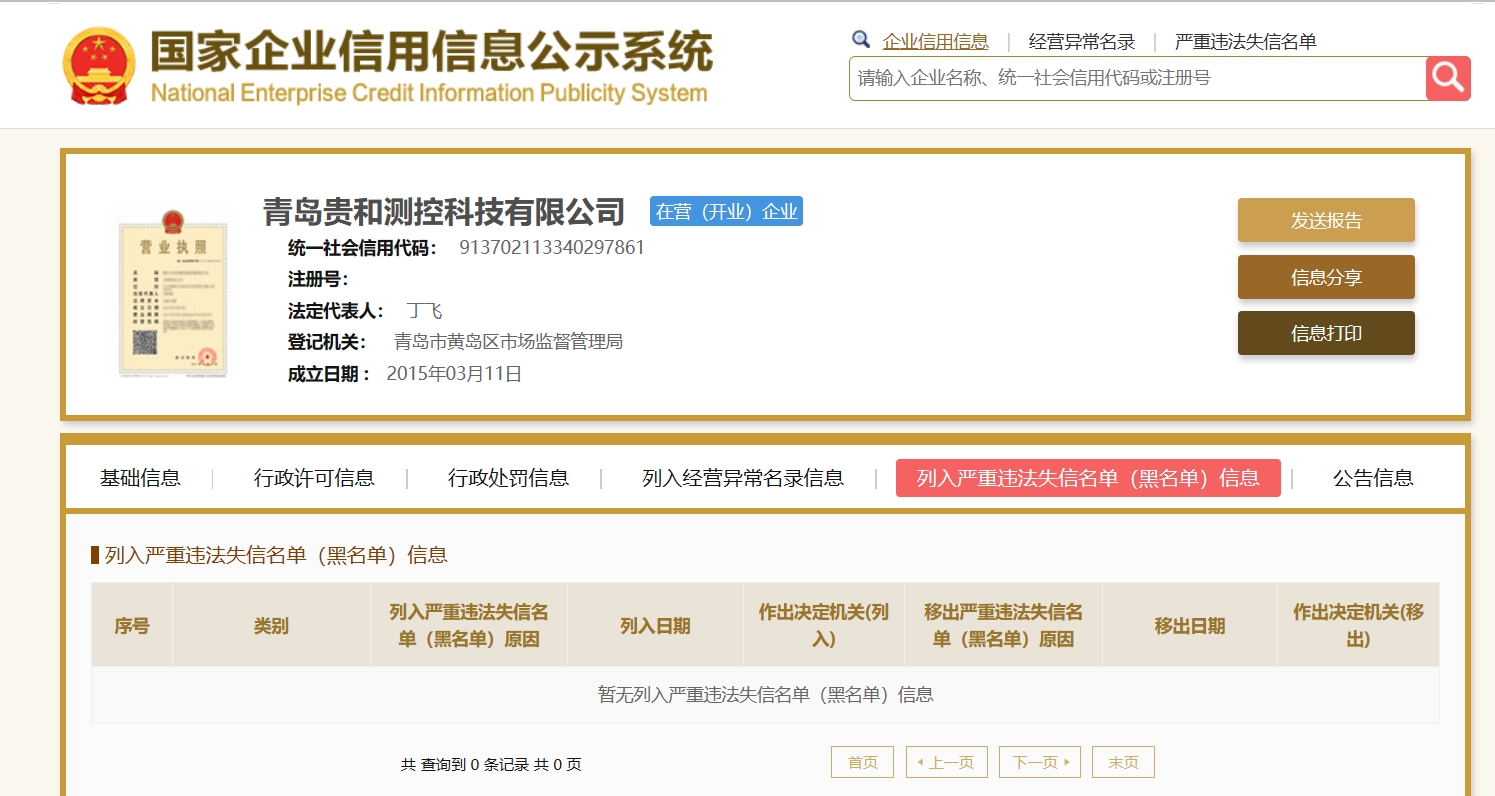Click the 登记机关 label

point(328,342)
